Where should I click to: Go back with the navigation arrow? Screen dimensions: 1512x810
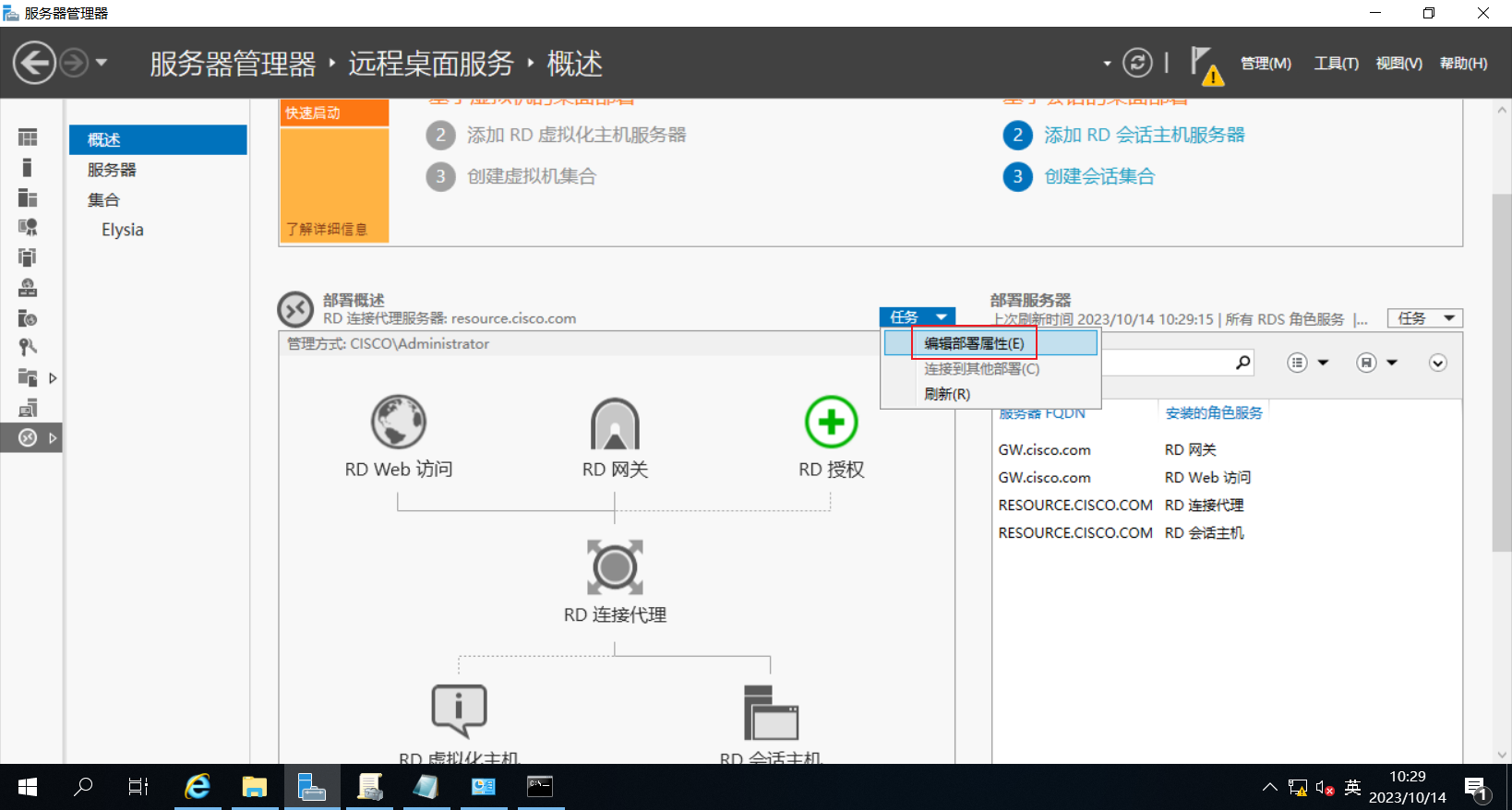34,64
